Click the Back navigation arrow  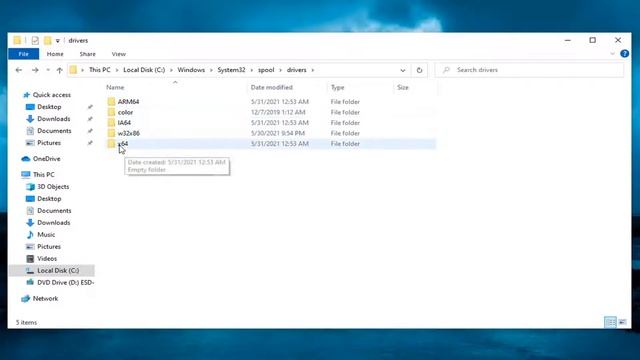click(x=19, y=70)
